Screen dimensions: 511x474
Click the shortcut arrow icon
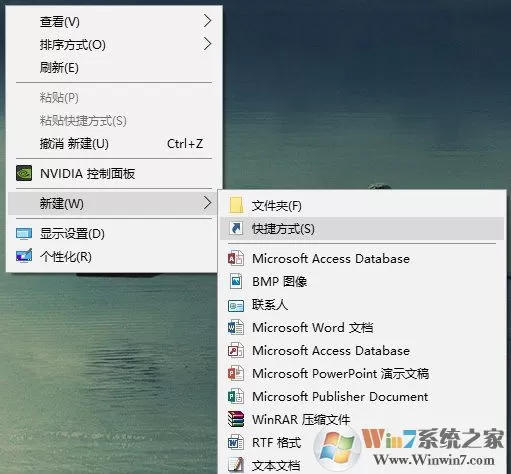coord(236,229)
